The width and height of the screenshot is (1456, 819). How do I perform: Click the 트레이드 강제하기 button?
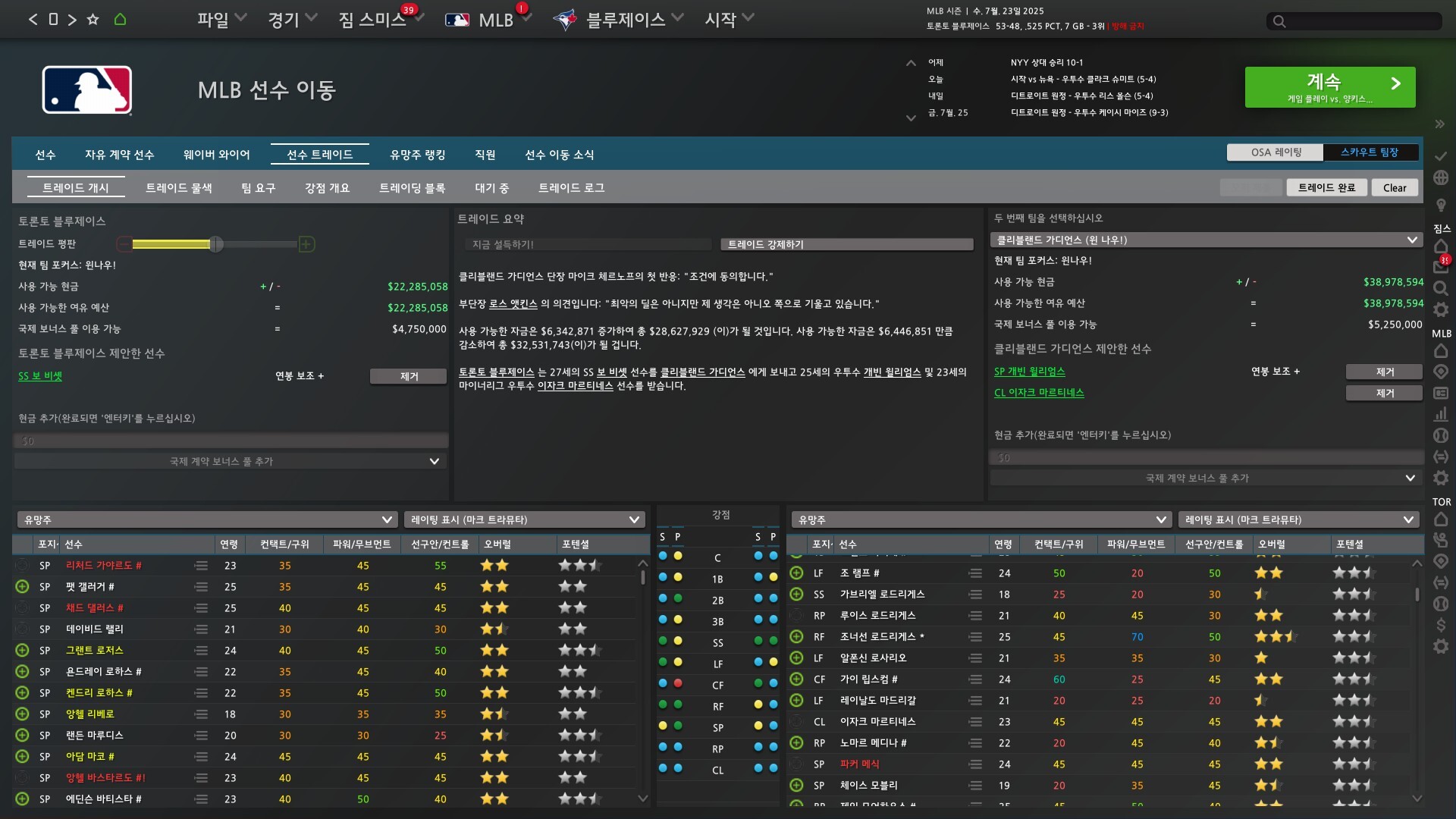[x=846, y=244]
